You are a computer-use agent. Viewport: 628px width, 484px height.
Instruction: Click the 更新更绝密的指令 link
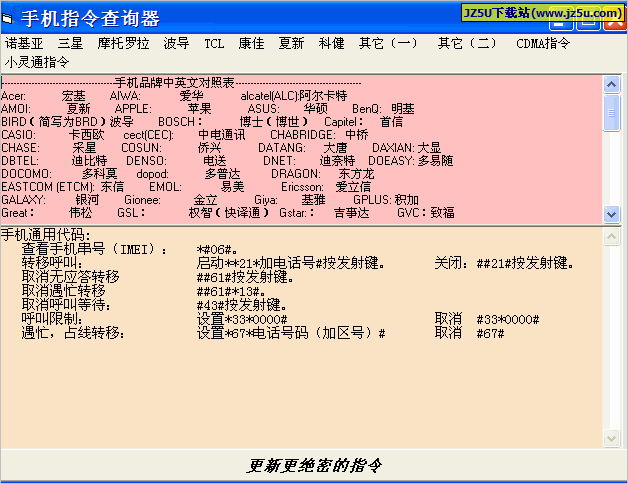coord(314,466)
